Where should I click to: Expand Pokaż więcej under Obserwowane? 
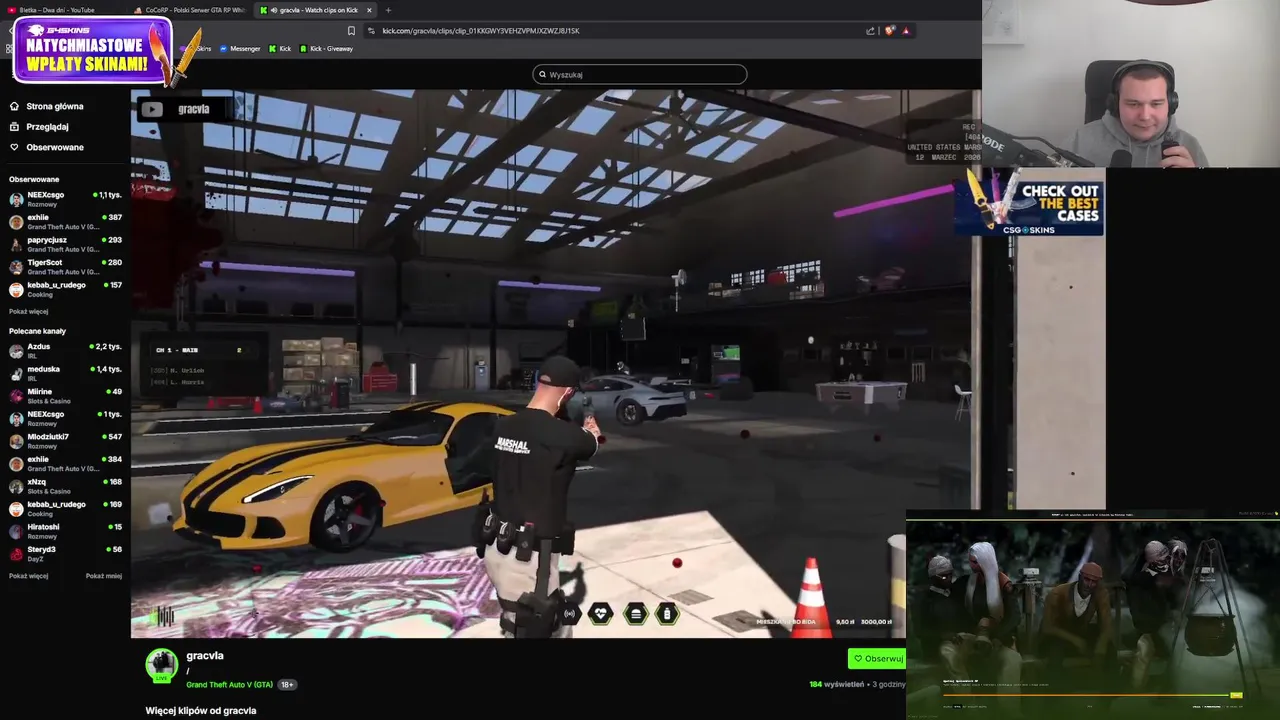pos(28,311)
